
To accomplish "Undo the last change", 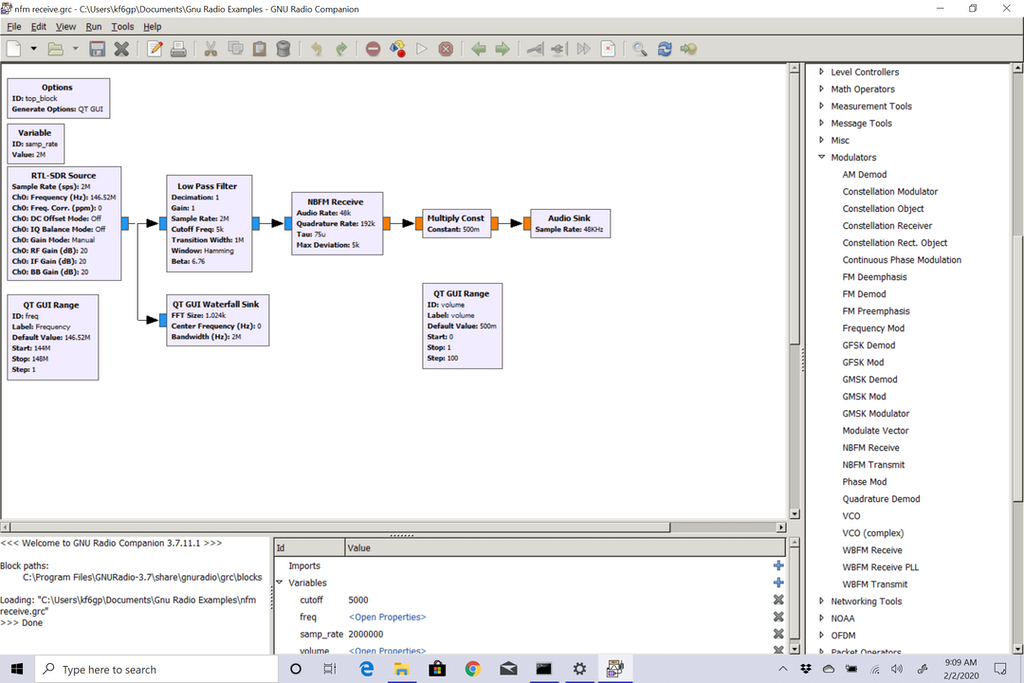I will (317, 49).
